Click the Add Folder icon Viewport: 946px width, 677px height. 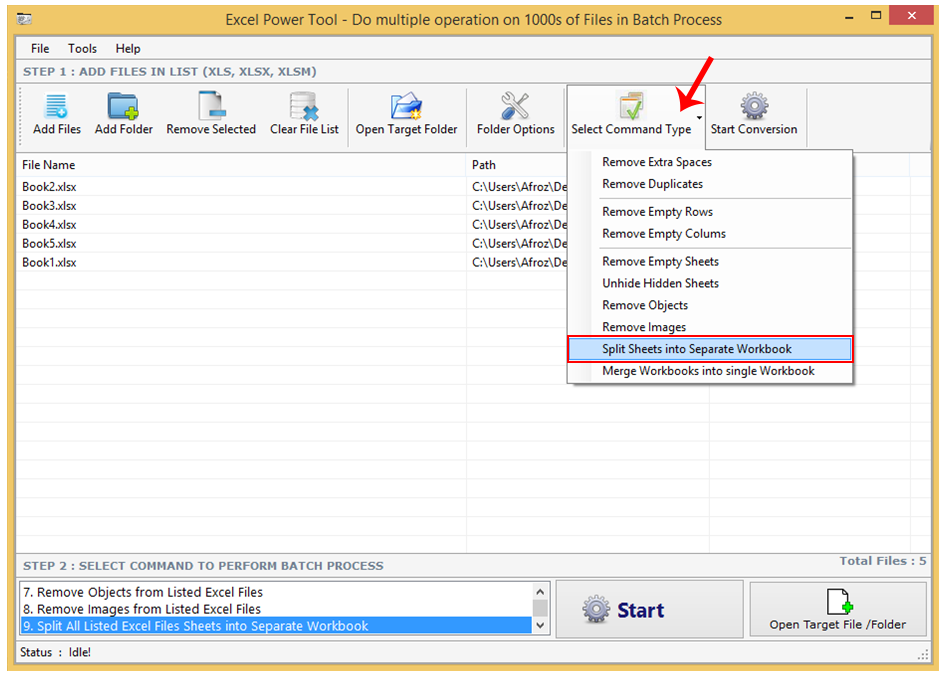tap(123, 106)
